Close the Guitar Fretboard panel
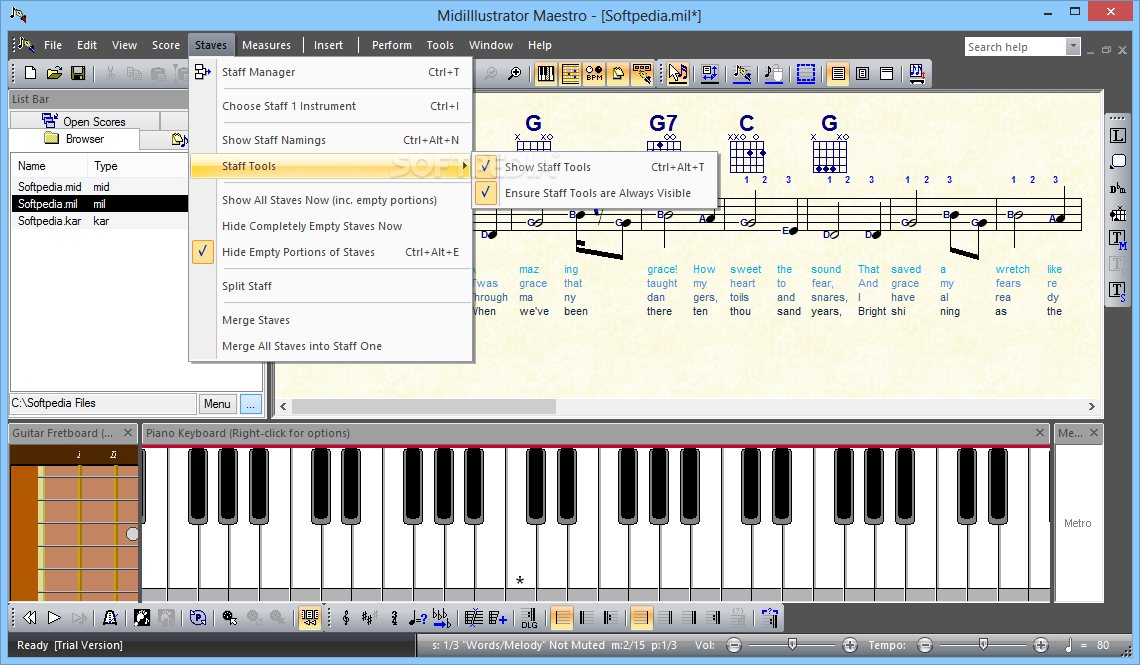 (x=128, y=433)
